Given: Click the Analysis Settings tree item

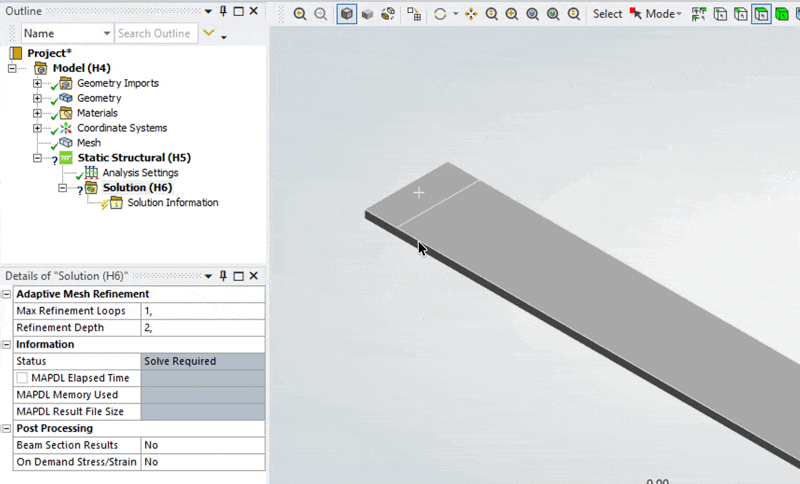Looking at the screenshot, I should (140, 173).
